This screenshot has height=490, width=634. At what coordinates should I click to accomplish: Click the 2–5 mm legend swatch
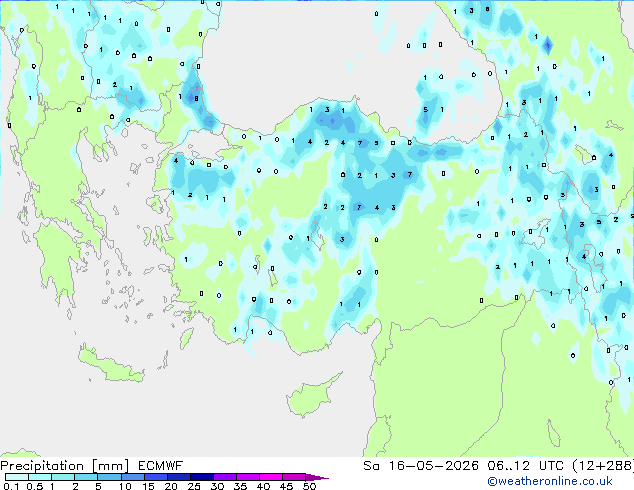pyautogui.click(x=86, y=477)
